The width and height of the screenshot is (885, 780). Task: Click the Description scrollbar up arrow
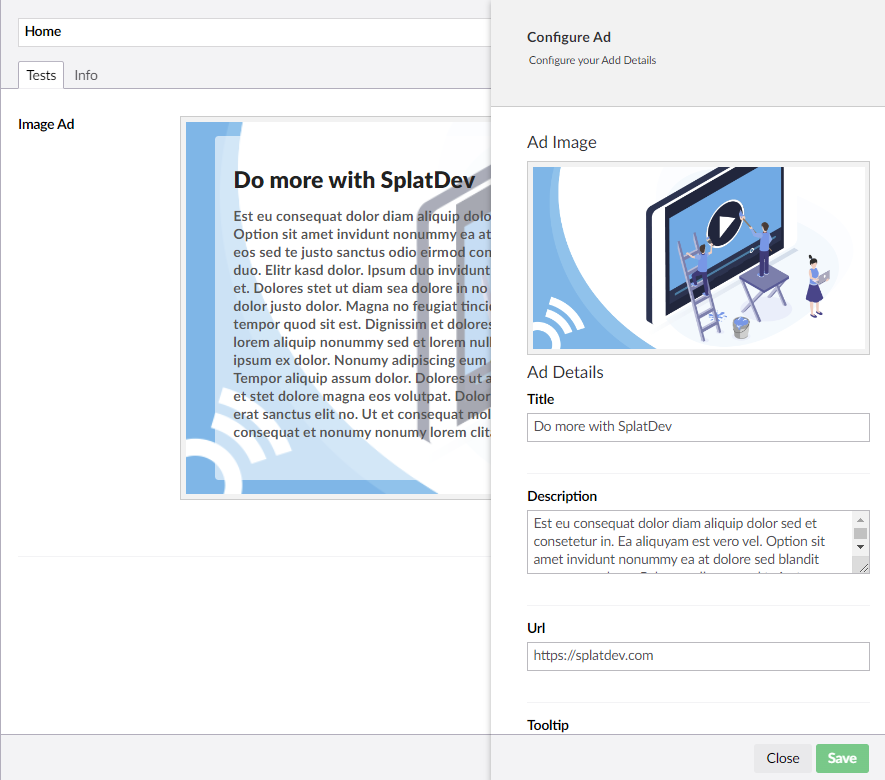pos(860,520)
